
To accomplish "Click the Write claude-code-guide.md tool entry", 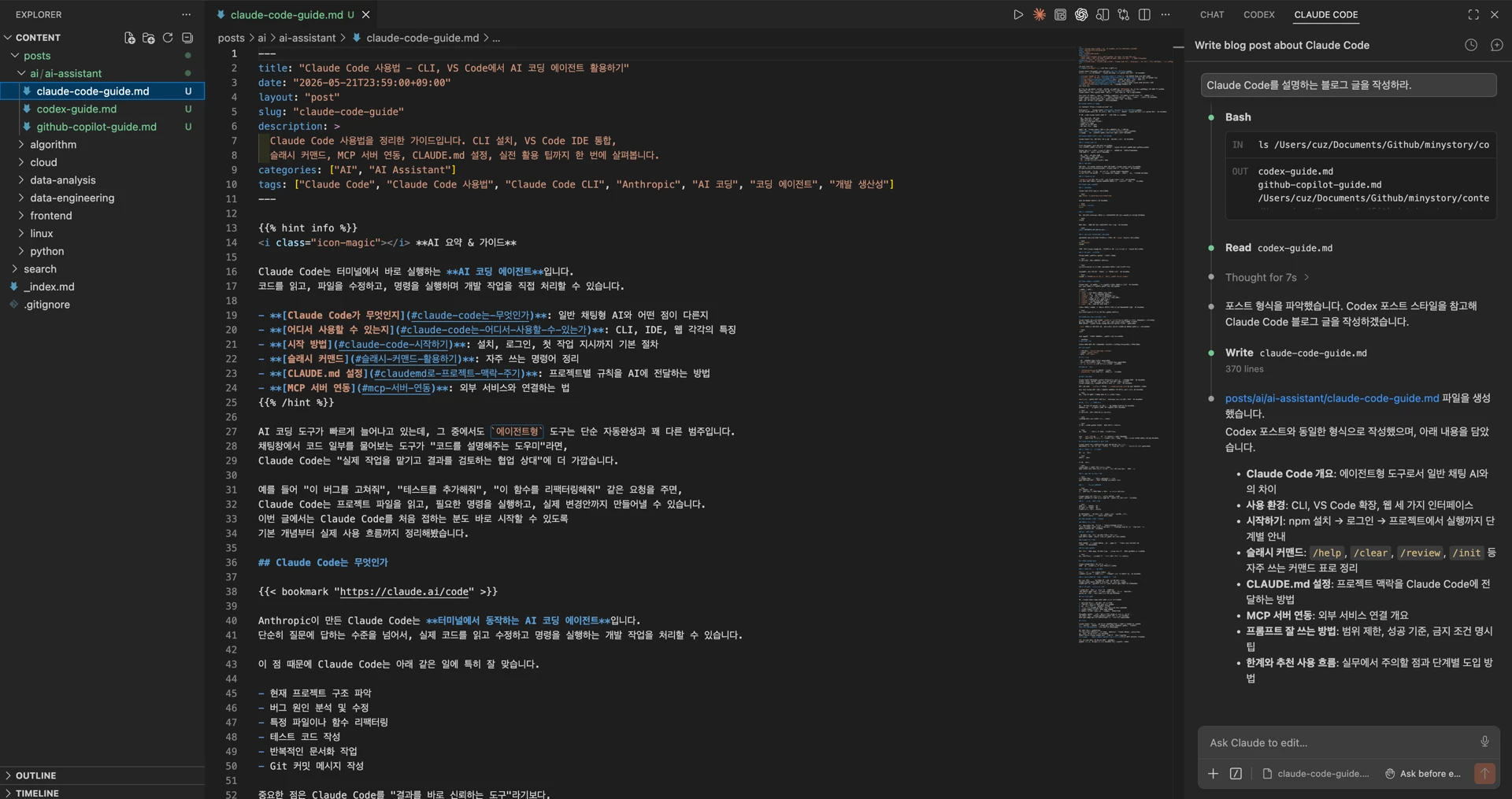I will [x=1296, y=353].
